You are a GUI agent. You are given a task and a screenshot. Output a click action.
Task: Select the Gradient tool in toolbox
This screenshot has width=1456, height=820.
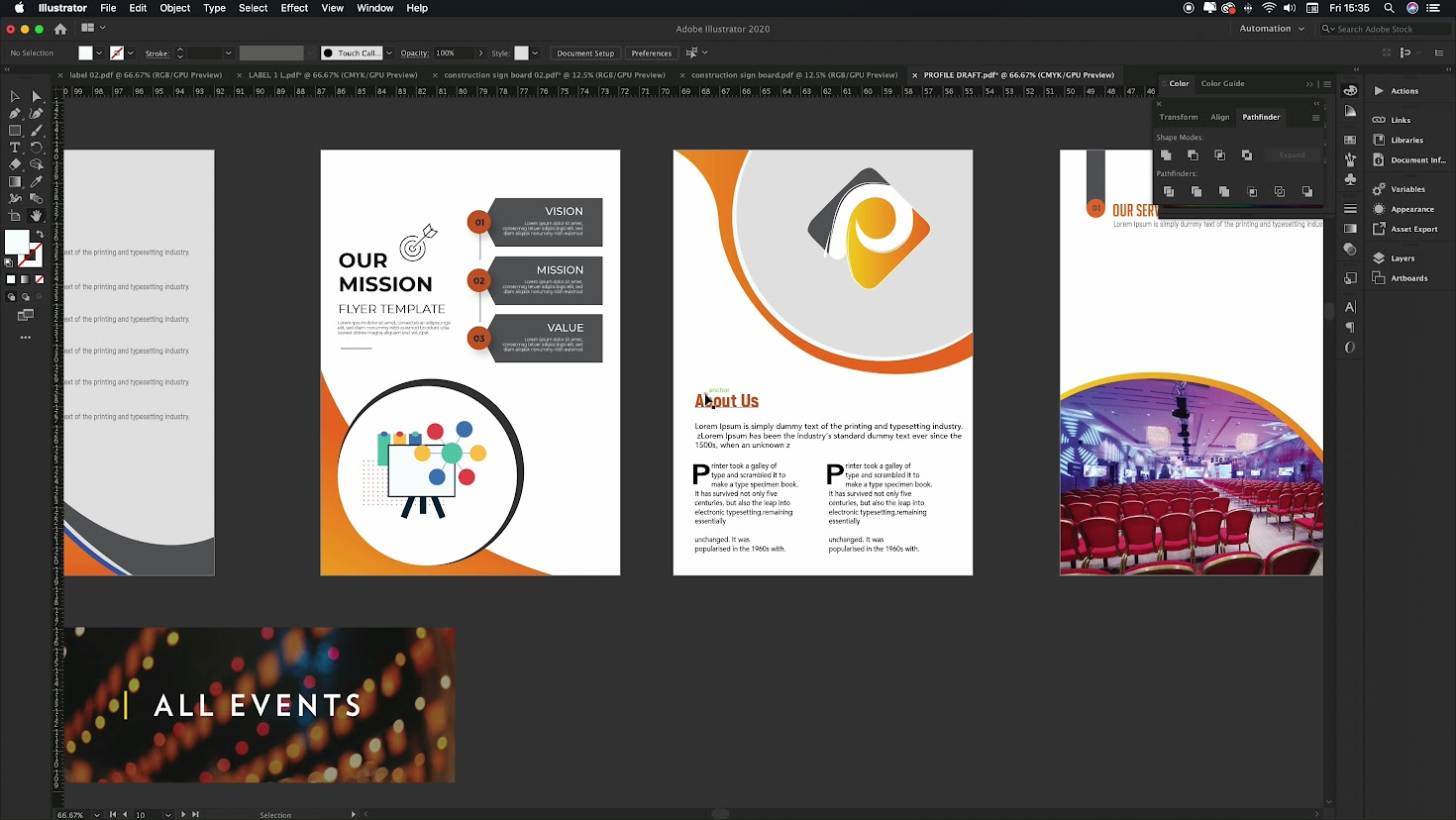tap(15, 181)
